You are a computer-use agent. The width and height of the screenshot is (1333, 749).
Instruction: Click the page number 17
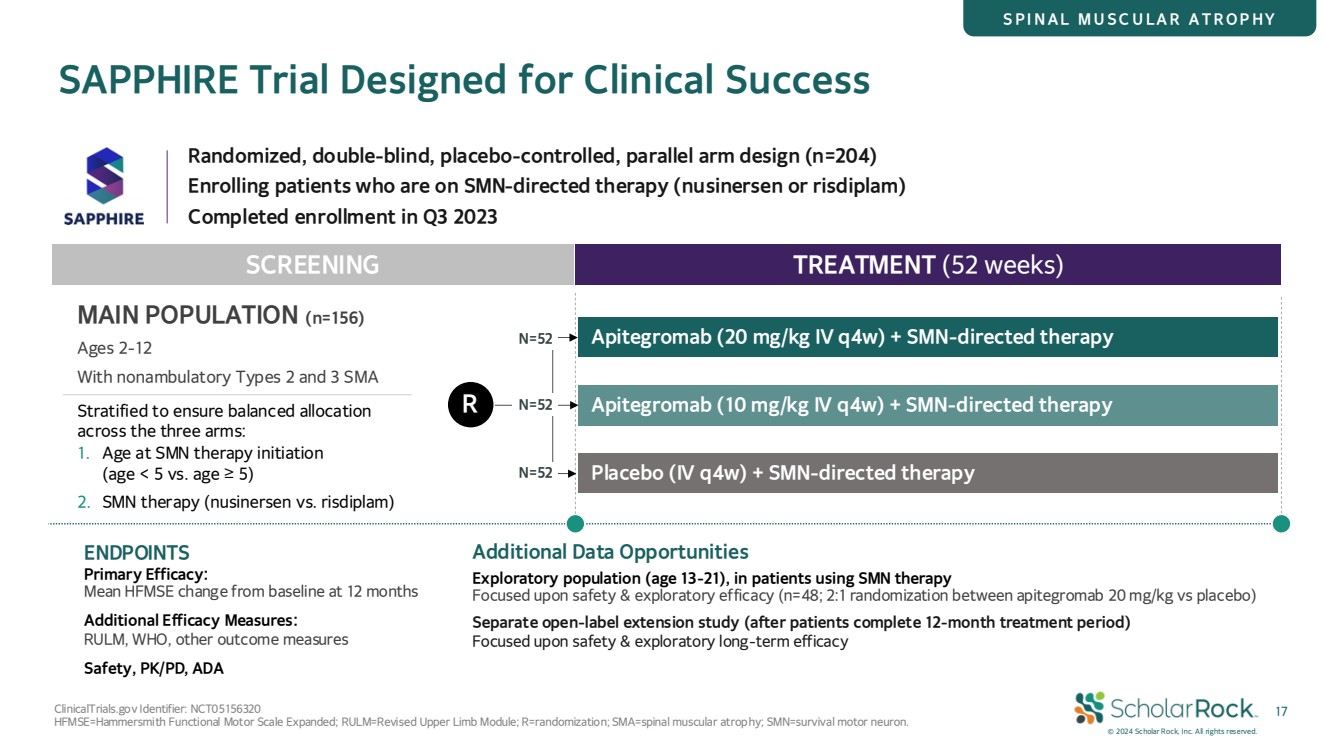point(1283,711)
